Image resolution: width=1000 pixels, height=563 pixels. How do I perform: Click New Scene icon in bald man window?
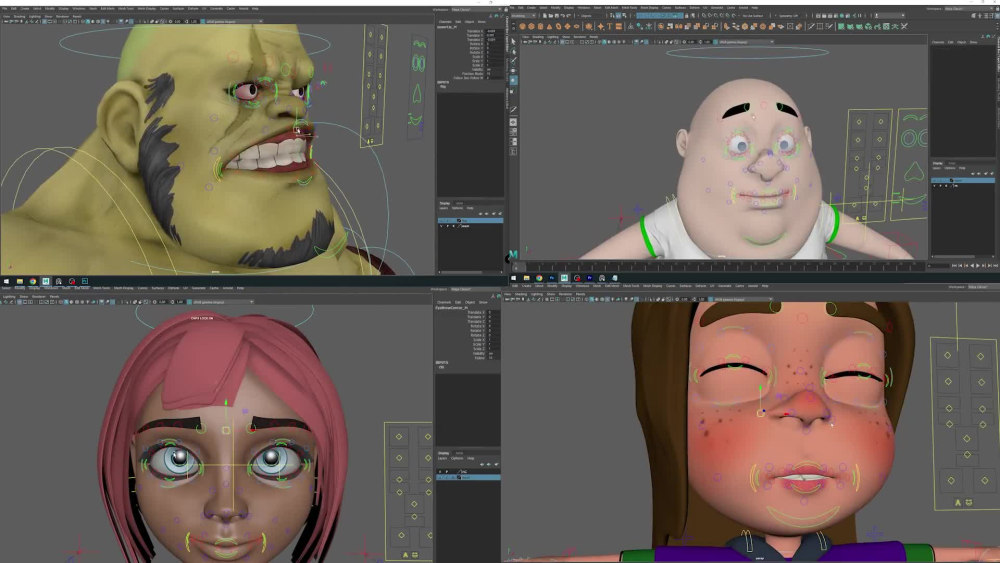click(x=545, y=15)
